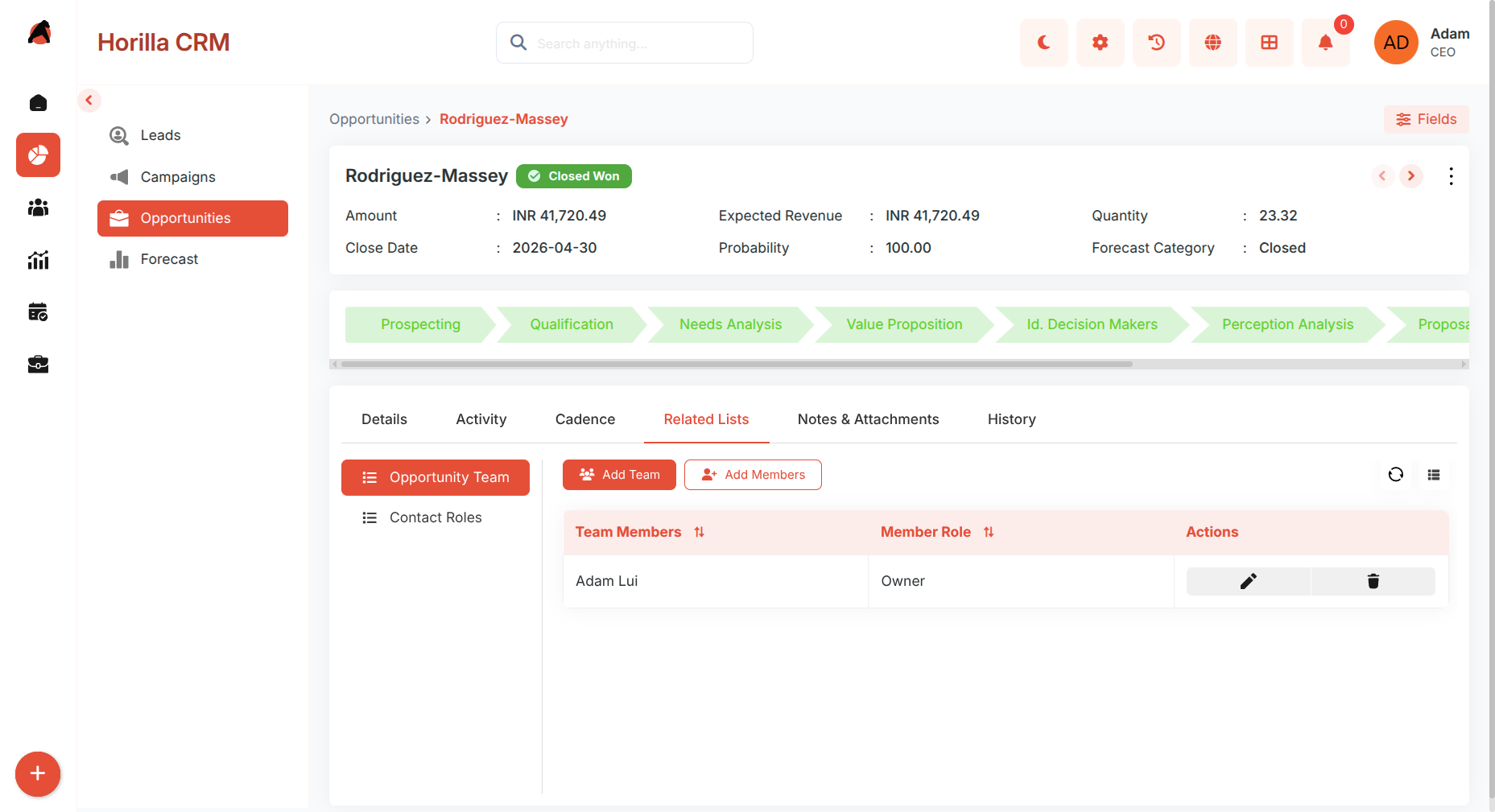The image size is (1495, 812).
Task: Switch to Cadence tab
Action: (x=585, y=419)
